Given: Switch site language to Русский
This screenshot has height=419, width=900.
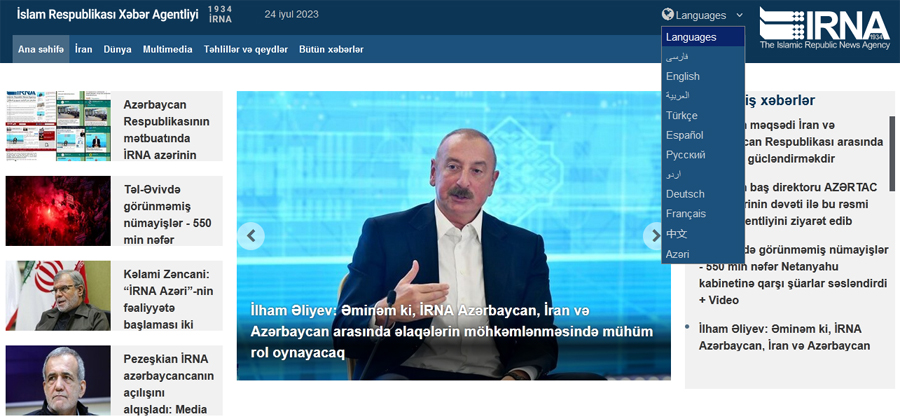Looking at the screenshot, I should point(686,155).
